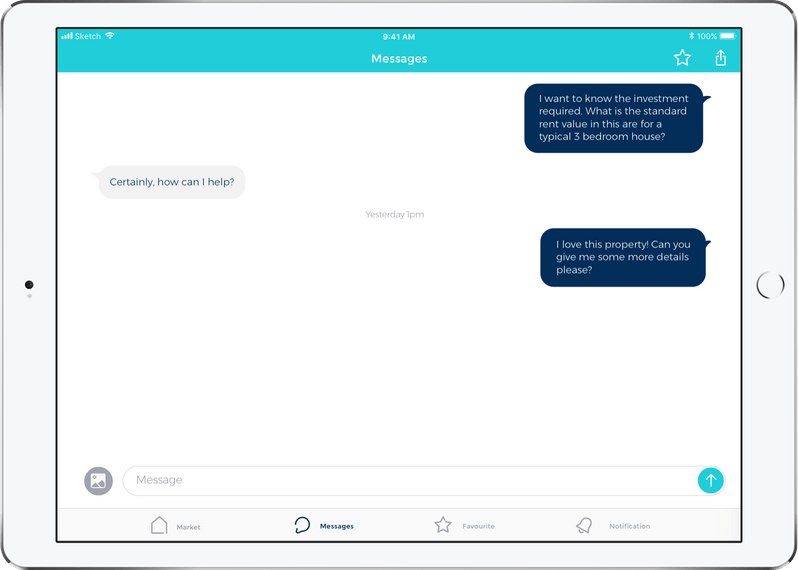Click the "Yesterday 1pm" timestamp
798x570 pixels.
[x=395, y=215]
